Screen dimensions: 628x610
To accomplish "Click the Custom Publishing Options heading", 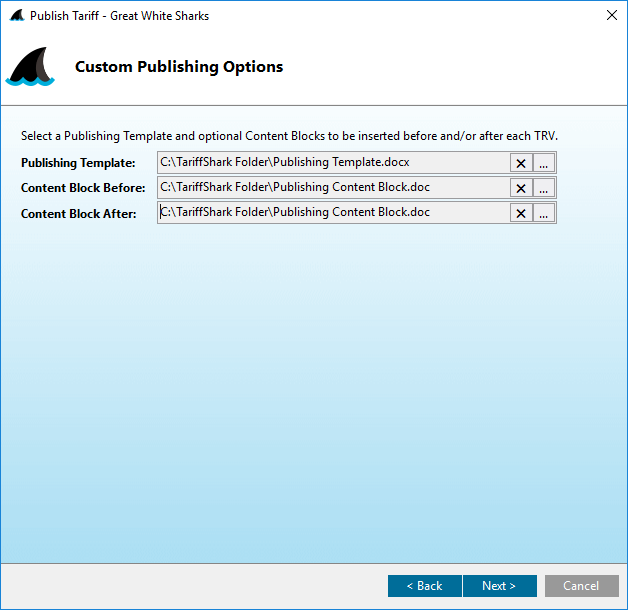I will 179,67.
